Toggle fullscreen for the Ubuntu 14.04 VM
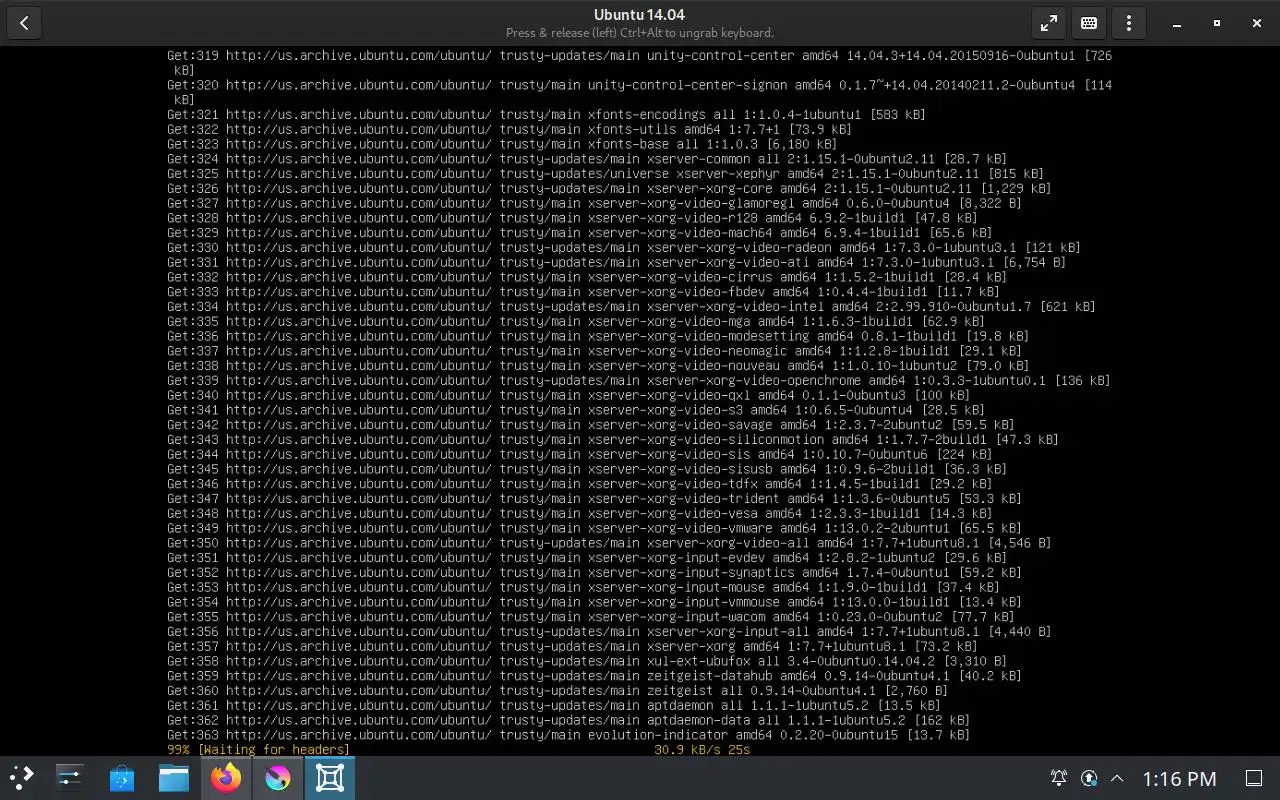The width and height of the screenshot is (1280, 800). tap(1048, 23)
